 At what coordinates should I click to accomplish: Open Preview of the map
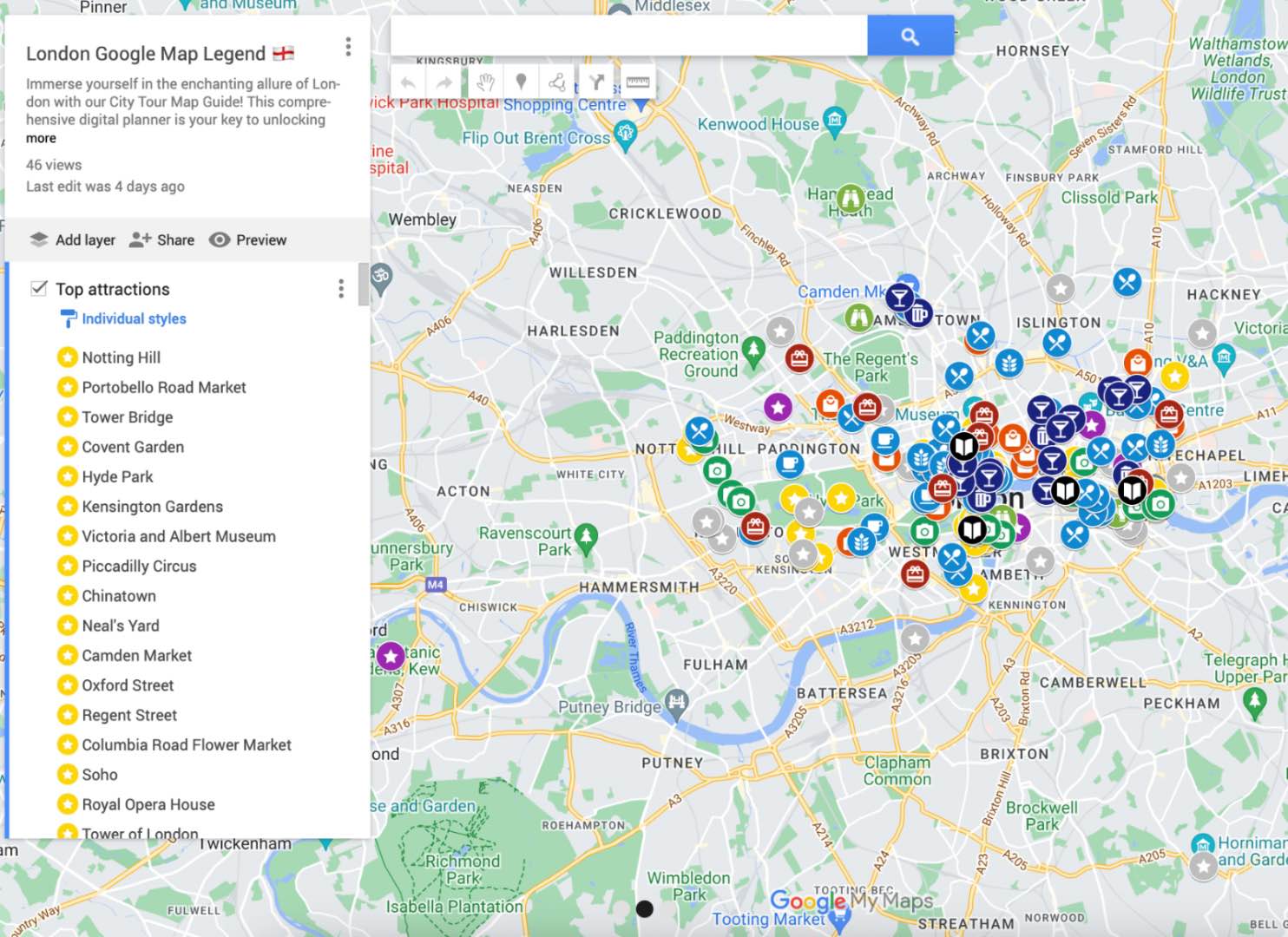click(x=248, y=240)
